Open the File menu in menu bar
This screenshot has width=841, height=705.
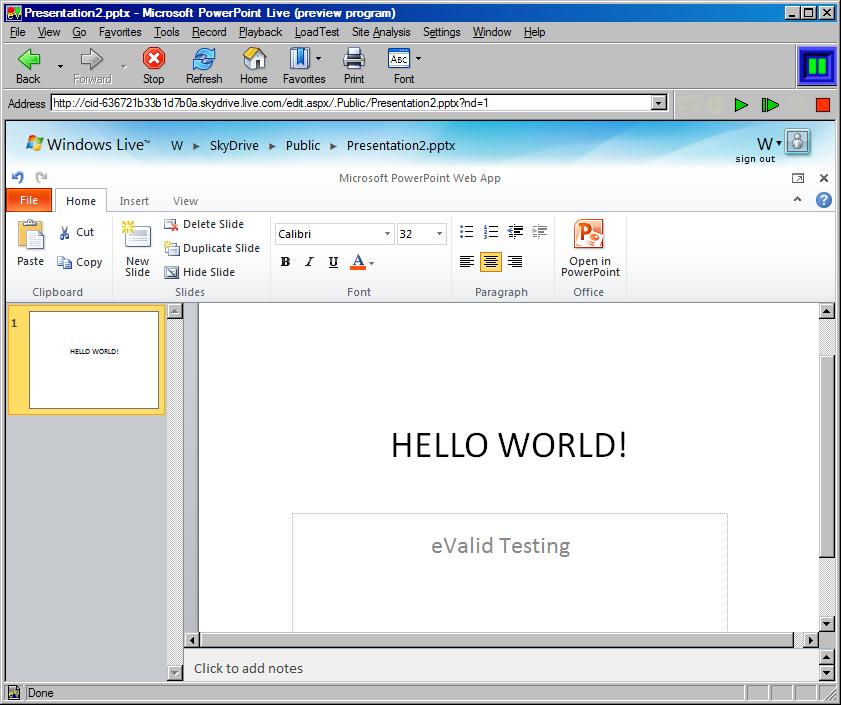click(x=18, y=32)
